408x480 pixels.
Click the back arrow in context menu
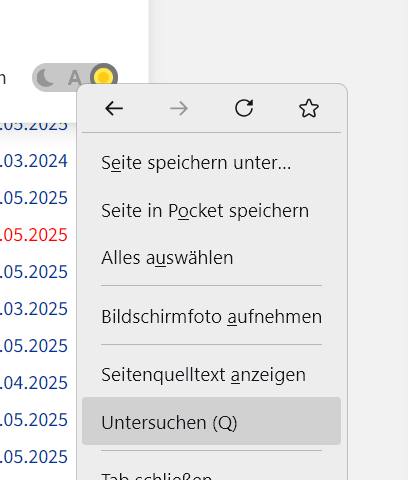(114, 109)
